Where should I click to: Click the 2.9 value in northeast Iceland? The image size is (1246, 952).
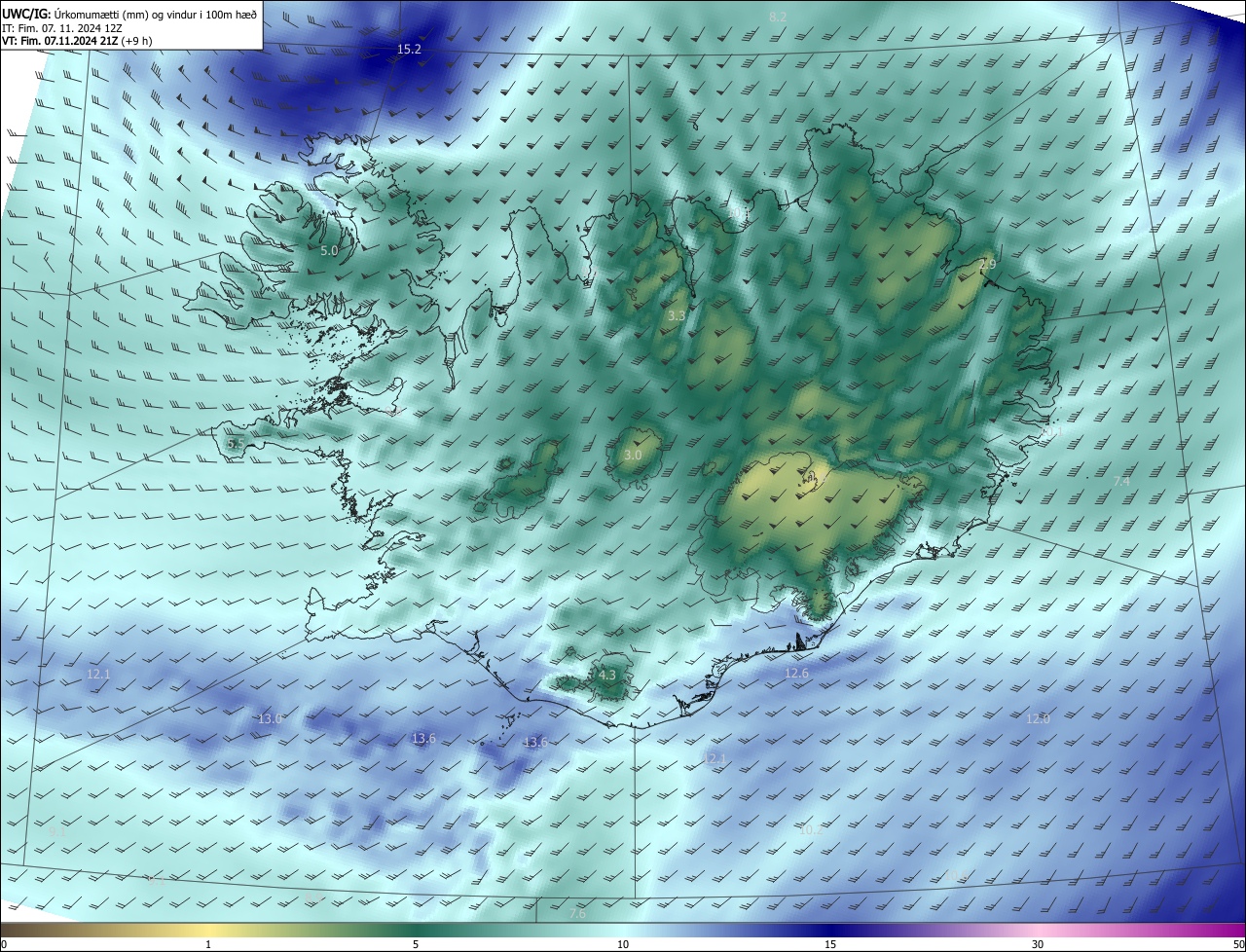click(987, 264)
